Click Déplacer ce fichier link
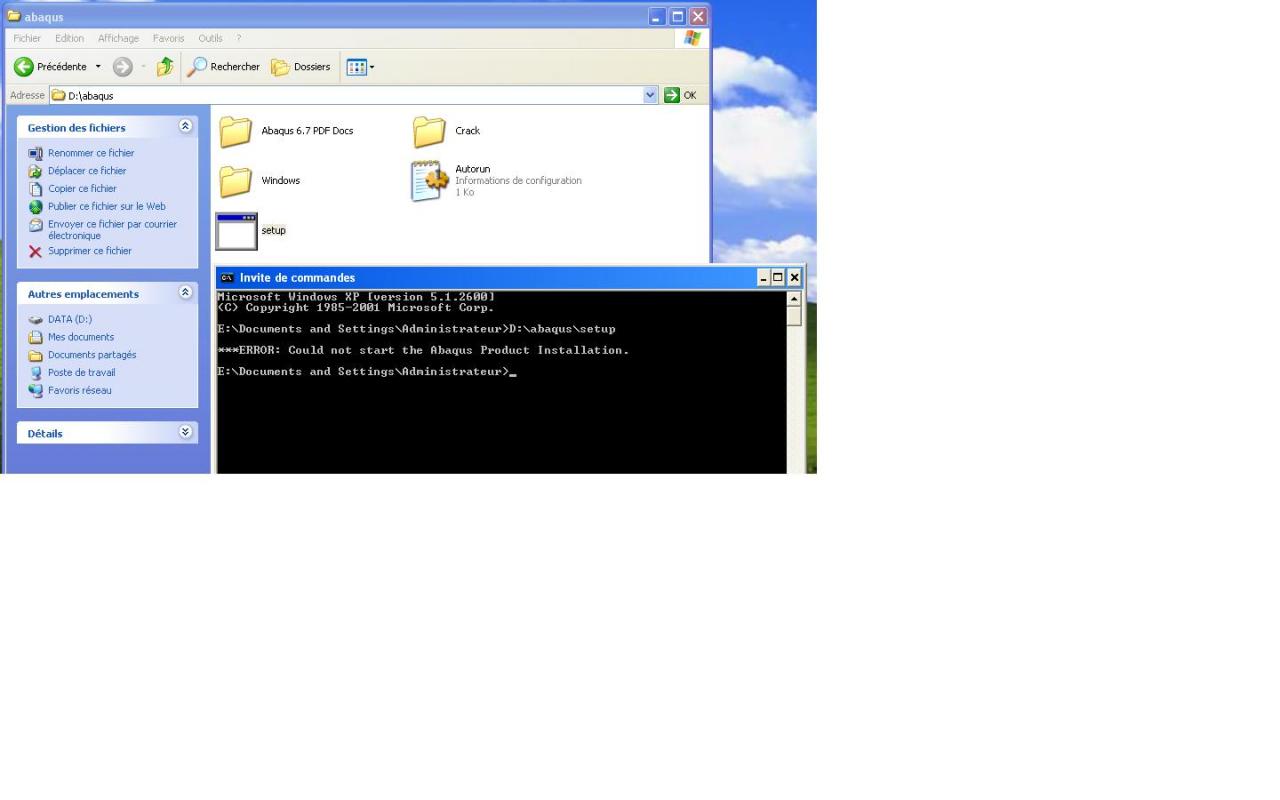The height and width of the screenshot is (800, 1280). pyautogui.click(x=87, y=171)
